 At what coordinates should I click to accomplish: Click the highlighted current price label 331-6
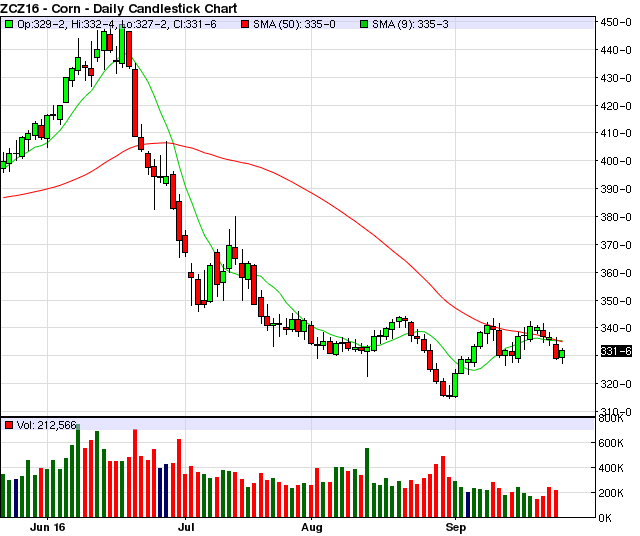(616, 351)
